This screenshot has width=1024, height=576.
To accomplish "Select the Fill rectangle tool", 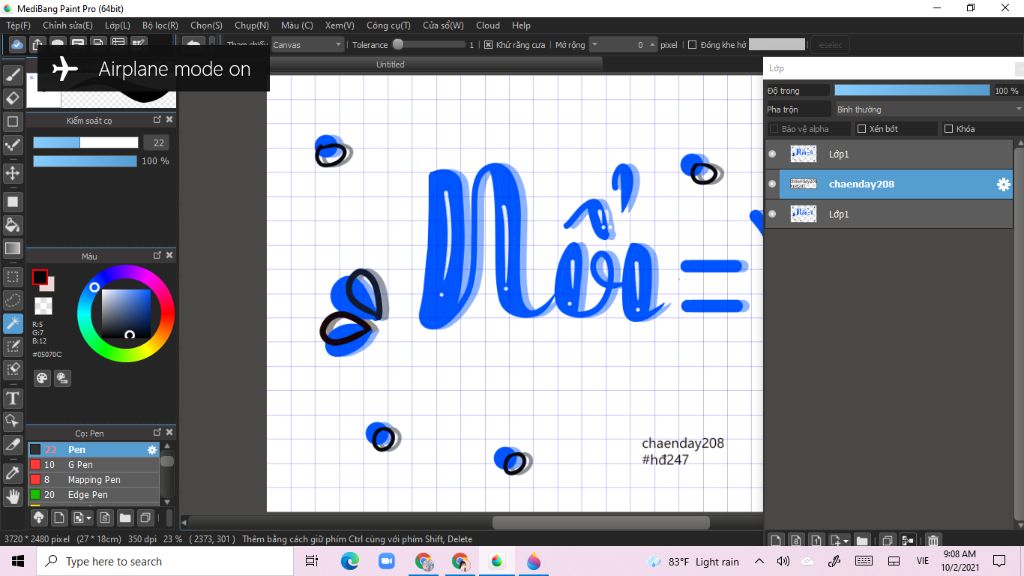I will (x=12, y=202).
